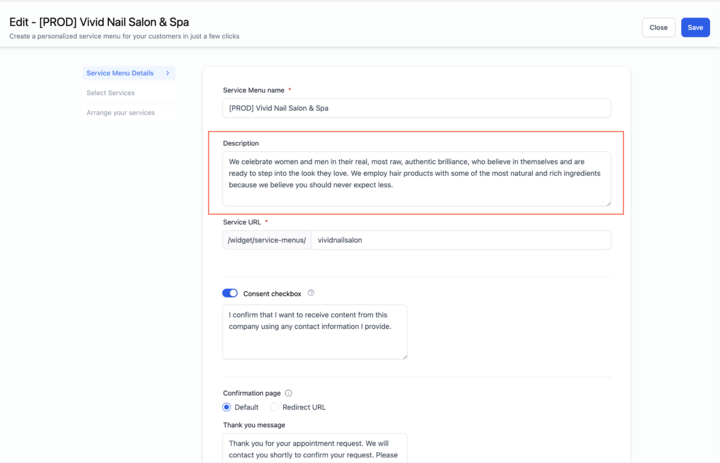The width and height of the screenshot is (720, 463).
Task: Click the Thank you message text area
Action: pyautogui.click(x=315, y=448)
